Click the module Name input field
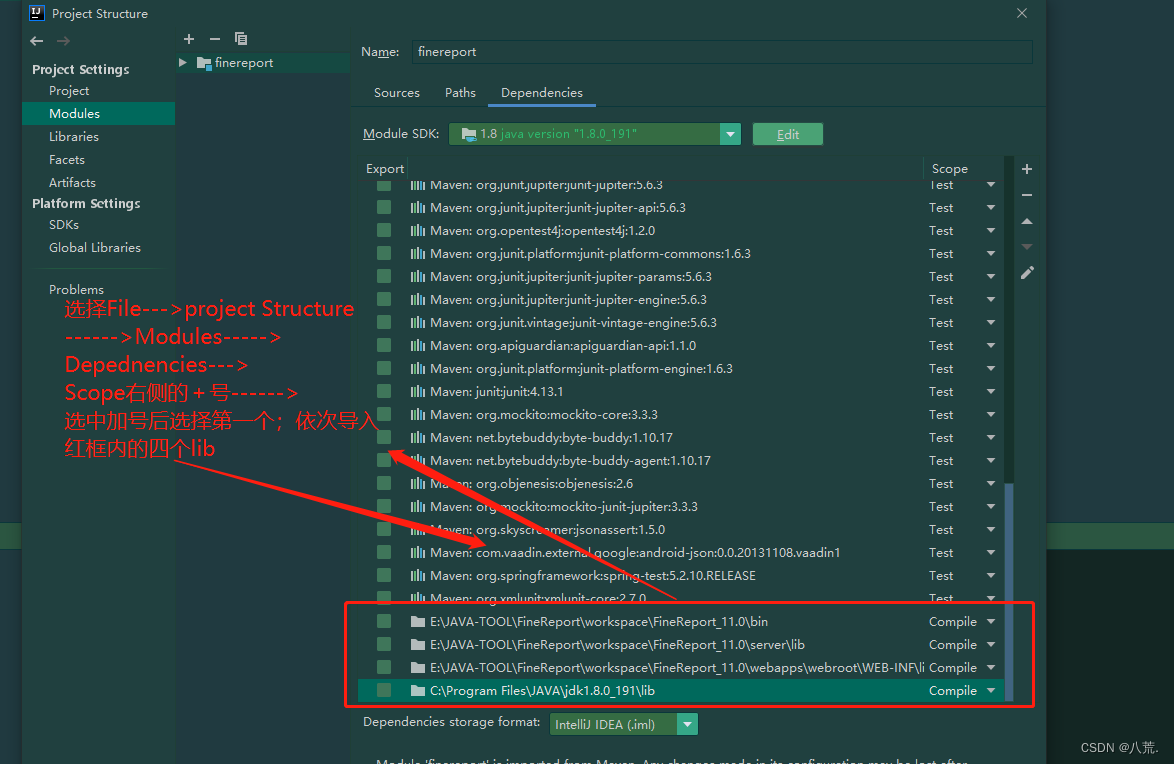Image resolution: width=1174 pixels, height=764 pixels. pyautogui.click(x=722, y=52)
